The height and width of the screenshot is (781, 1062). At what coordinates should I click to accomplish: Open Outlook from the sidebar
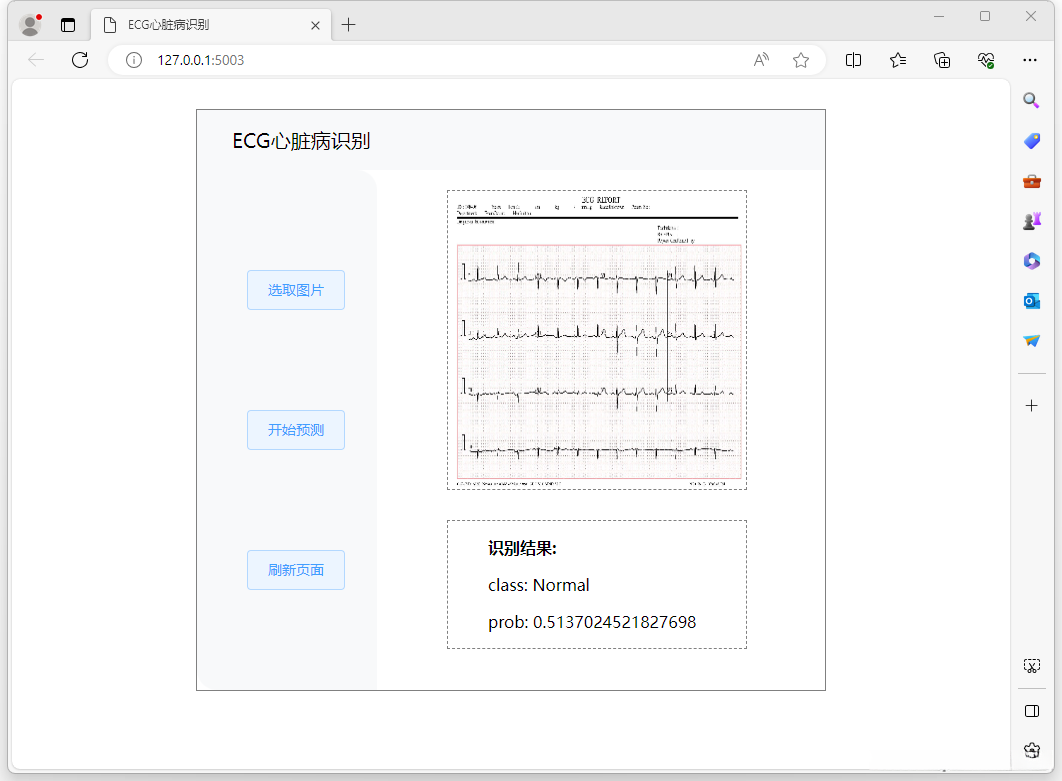1031,300
